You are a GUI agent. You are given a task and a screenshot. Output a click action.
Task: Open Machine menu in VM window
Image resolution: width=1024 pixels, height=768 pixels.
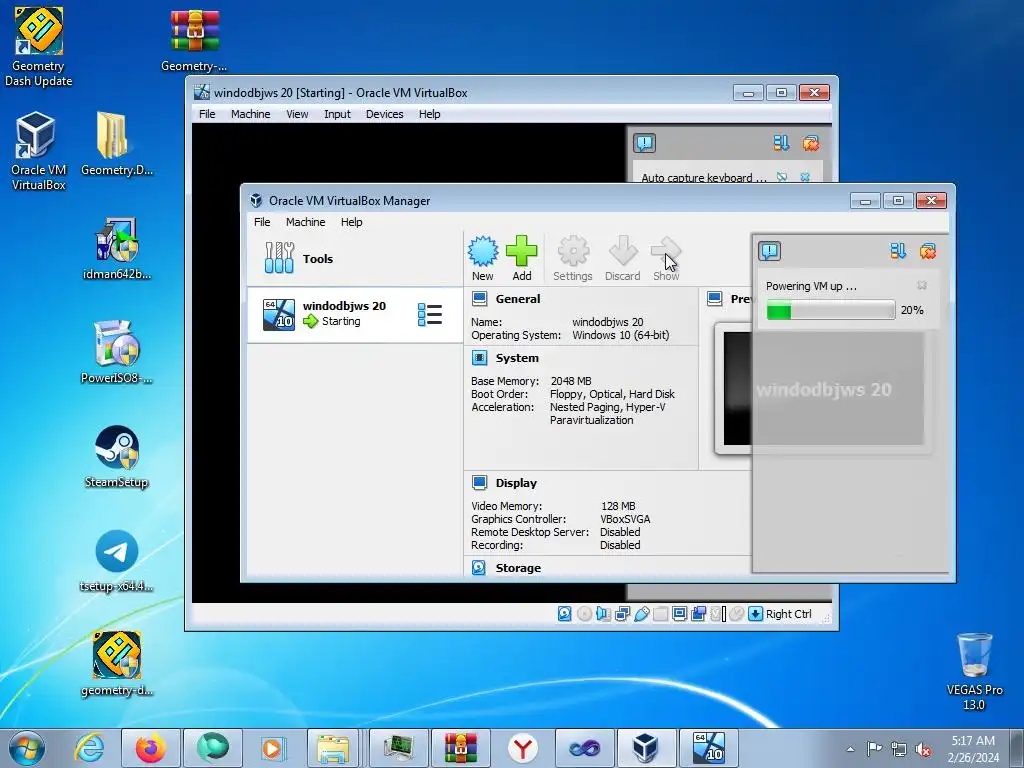point(251,114)
